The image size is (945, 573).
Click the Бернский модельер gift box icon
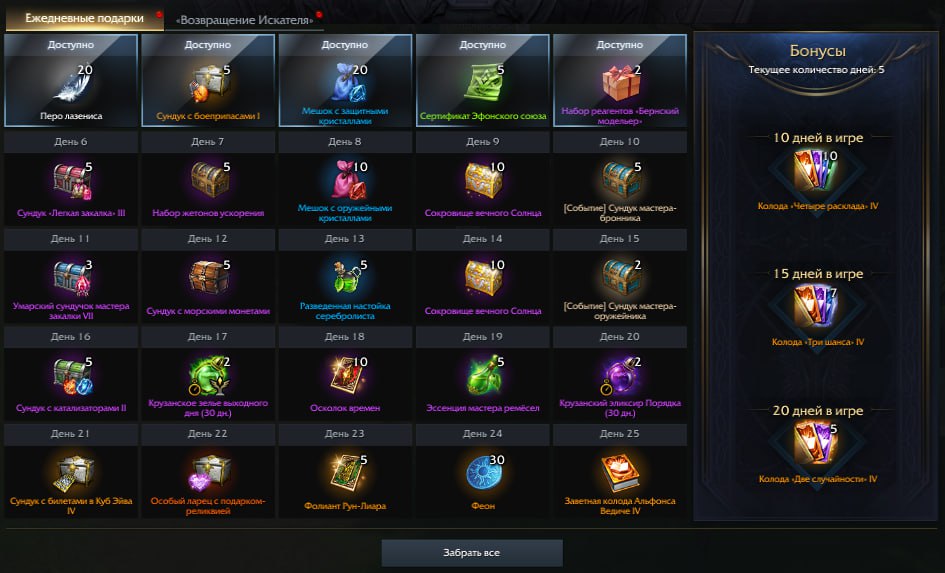(x=620, y=83)
